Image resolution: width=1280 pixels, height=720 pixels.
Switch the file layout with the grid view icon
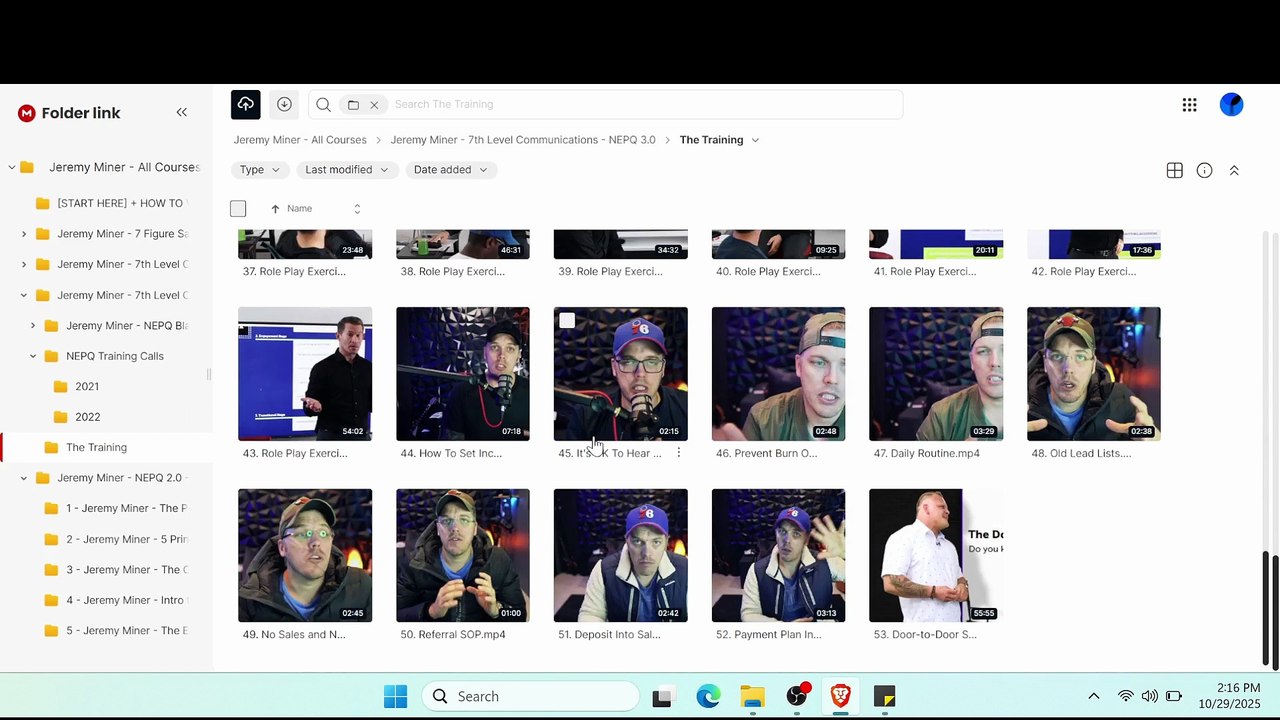pyautogui.click(x=1175, y=171)
